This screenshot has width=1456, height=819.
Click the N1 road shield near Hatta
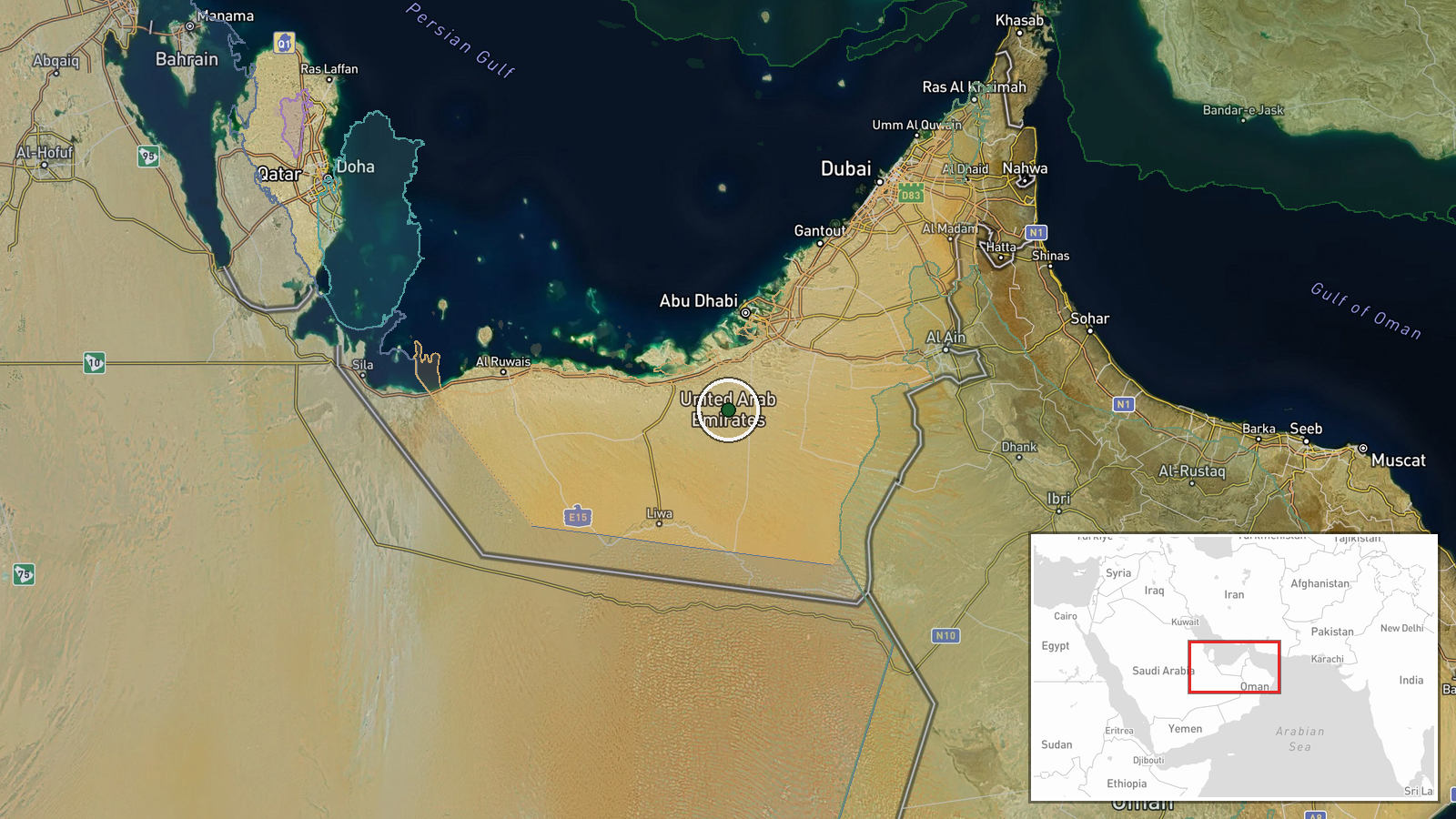click(1036, 233)
